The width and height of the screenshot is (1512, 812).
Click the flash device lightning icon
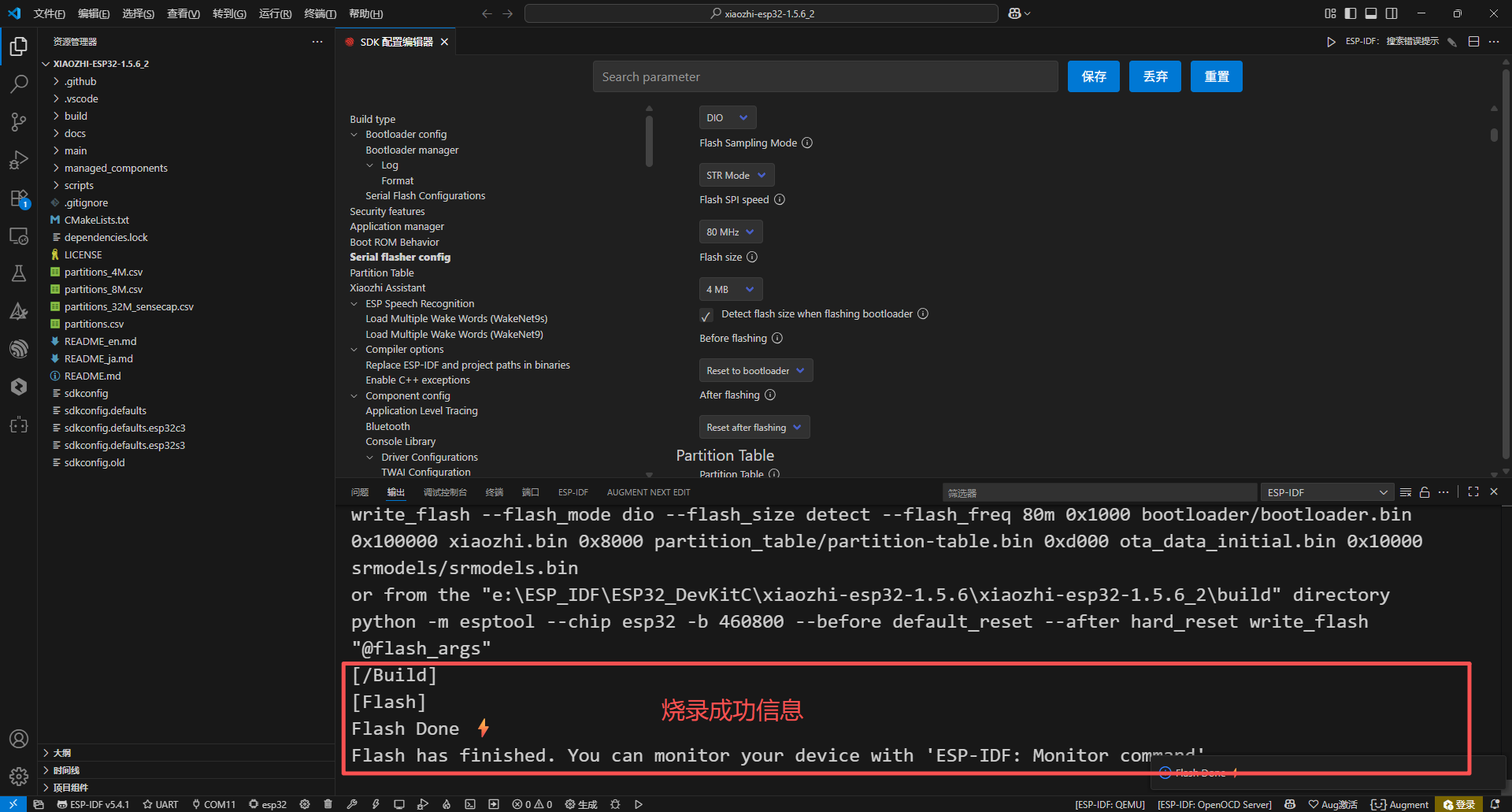(376, 804)
